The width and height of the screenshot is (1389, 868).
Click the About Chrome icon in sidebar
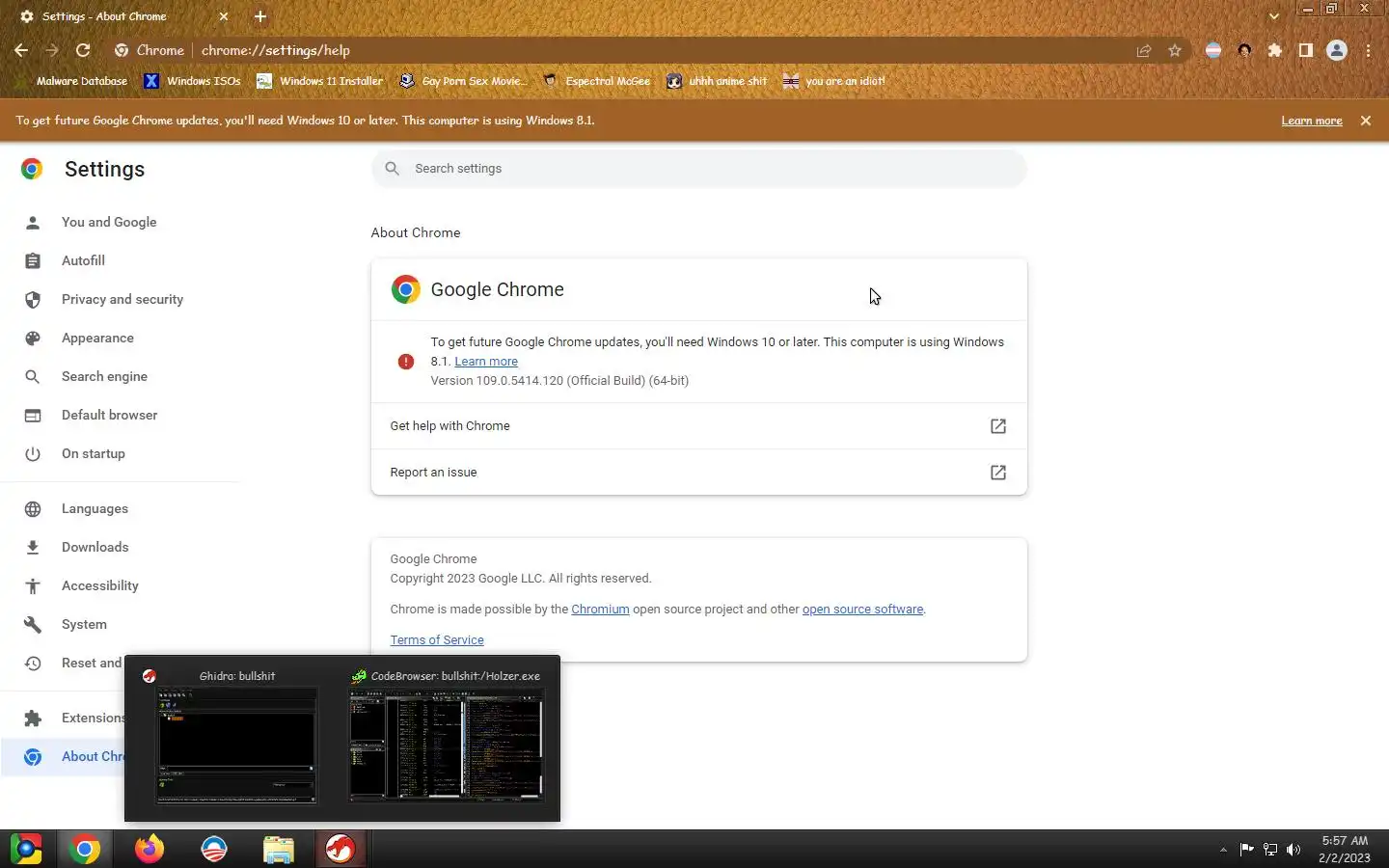pyautogui.click(x=33, y=756)
